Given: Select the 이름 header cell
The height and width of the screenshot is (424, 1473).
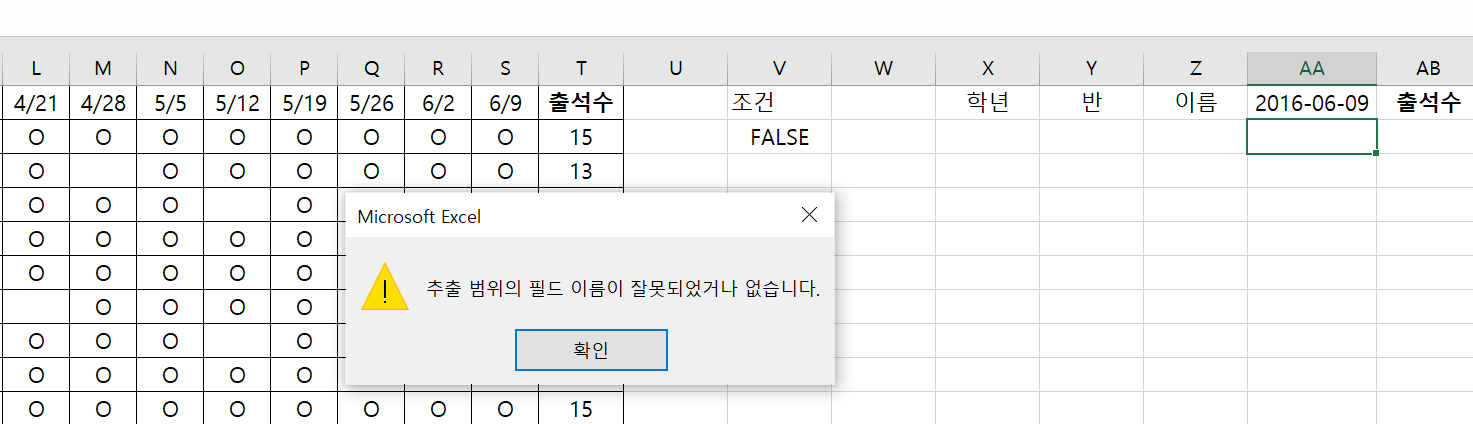Looking at the screenshot, I should (x=1195, y=103).
